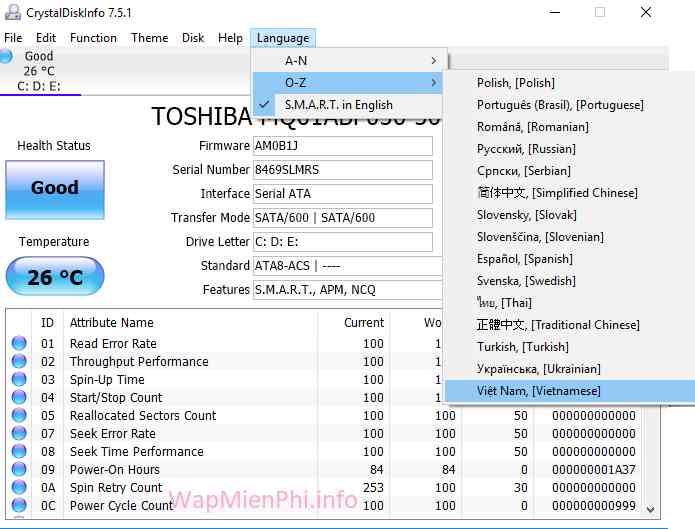Click the Features field S.M.A.R.T., APM, NCQ
The image size is (695, 529).
(x=348, y=290)
